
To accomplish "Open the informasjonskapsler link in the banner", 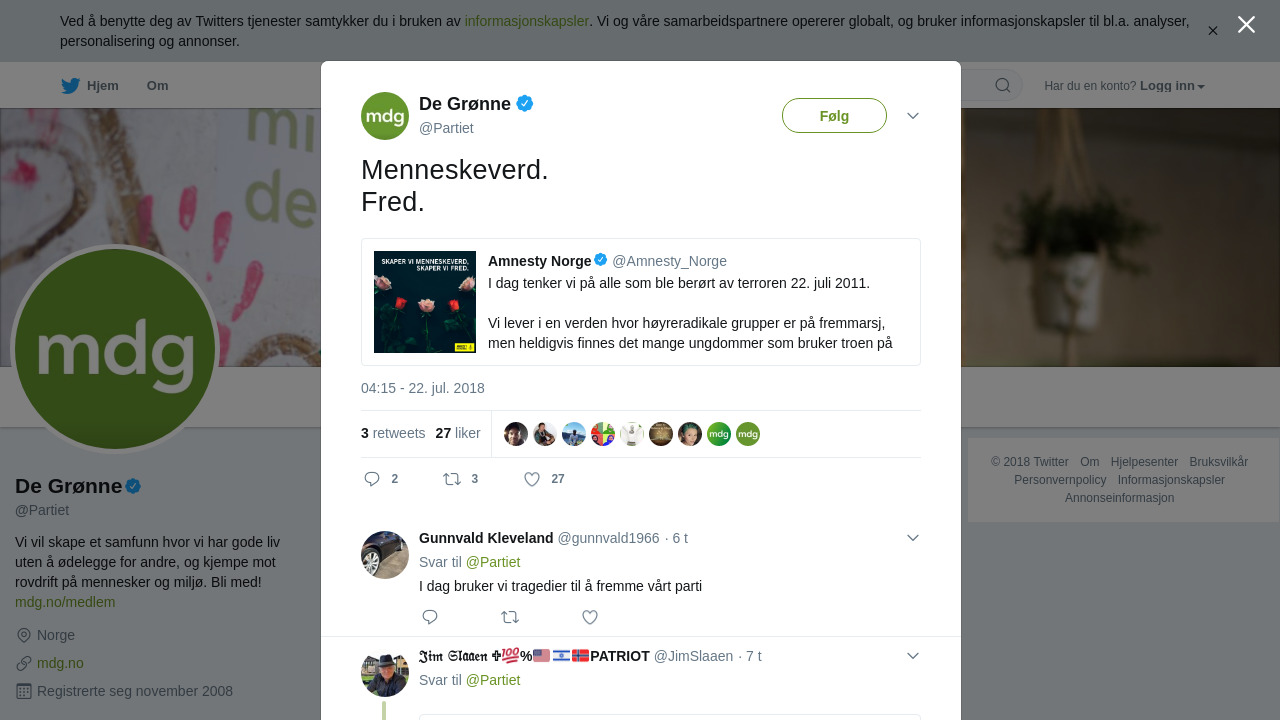I will (x=527, y=21).
